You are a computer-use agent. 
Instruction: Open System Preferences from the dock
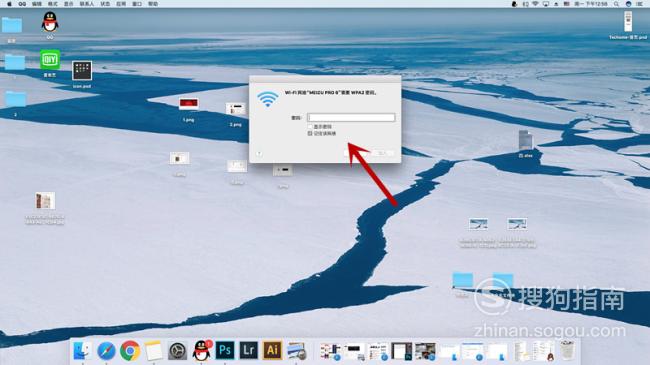tap(178, 351)
